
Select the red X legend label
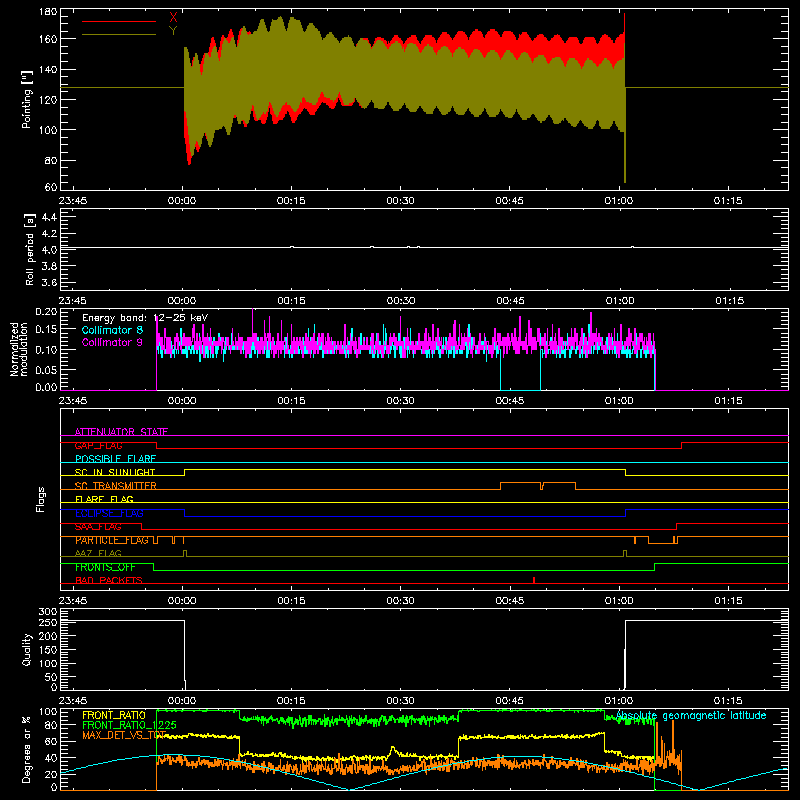(173, 18)
